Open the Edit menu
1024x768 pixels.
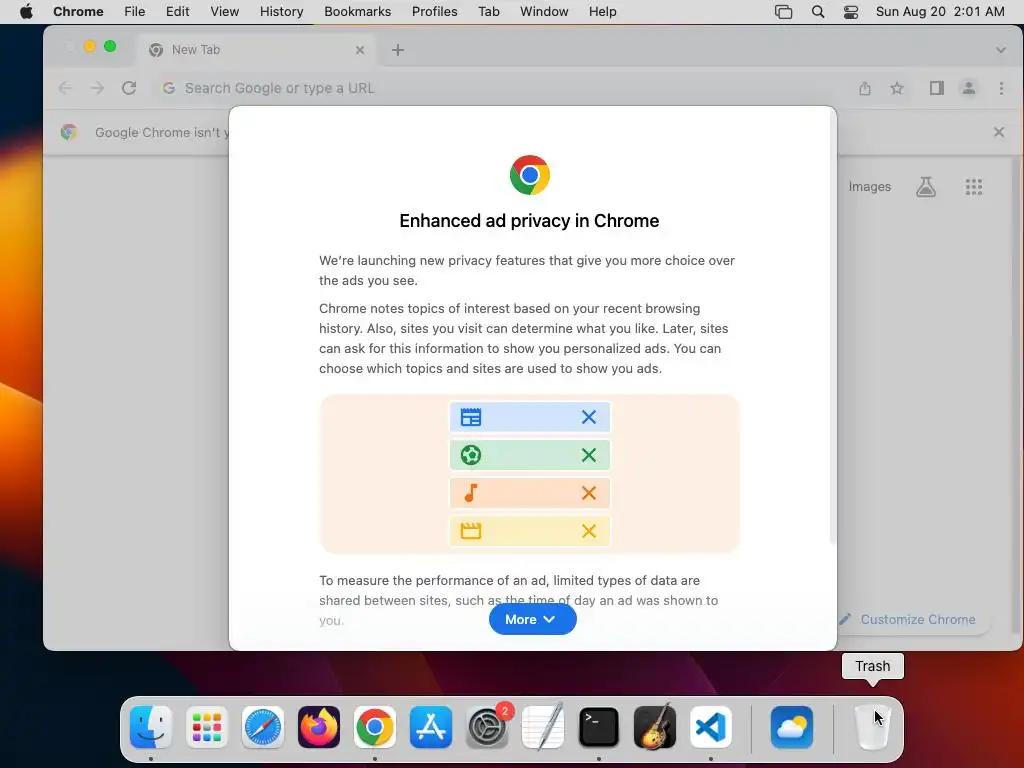[177, 11]
